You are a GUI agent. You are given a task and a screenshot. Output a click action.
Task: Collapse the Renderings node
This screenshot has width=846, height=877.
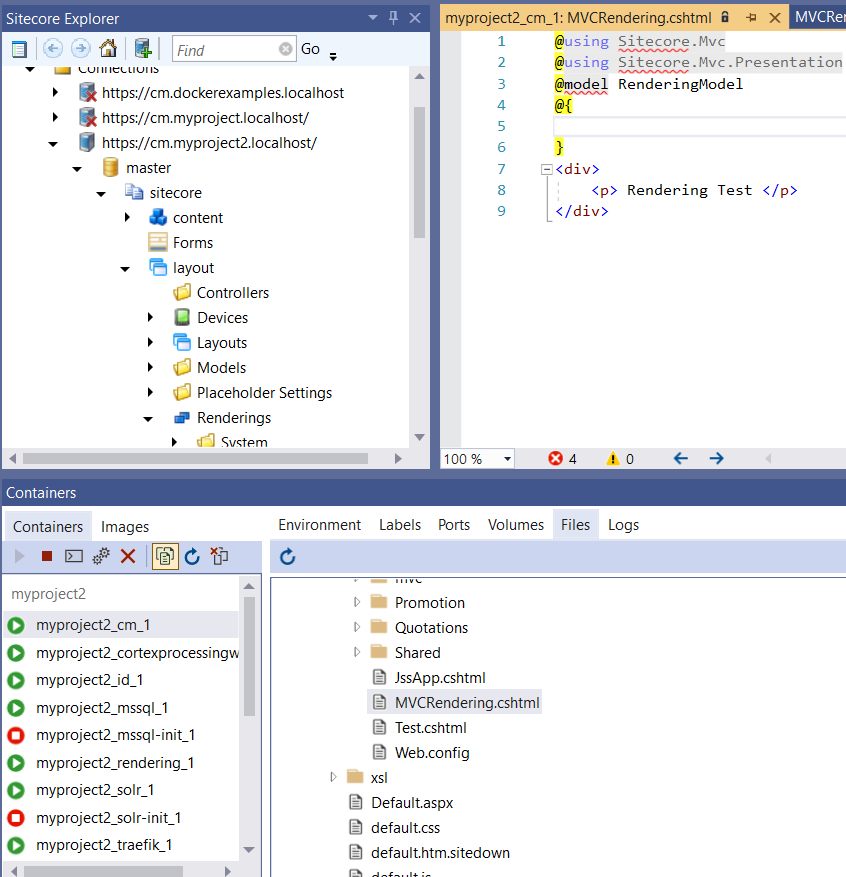point(148,418)
